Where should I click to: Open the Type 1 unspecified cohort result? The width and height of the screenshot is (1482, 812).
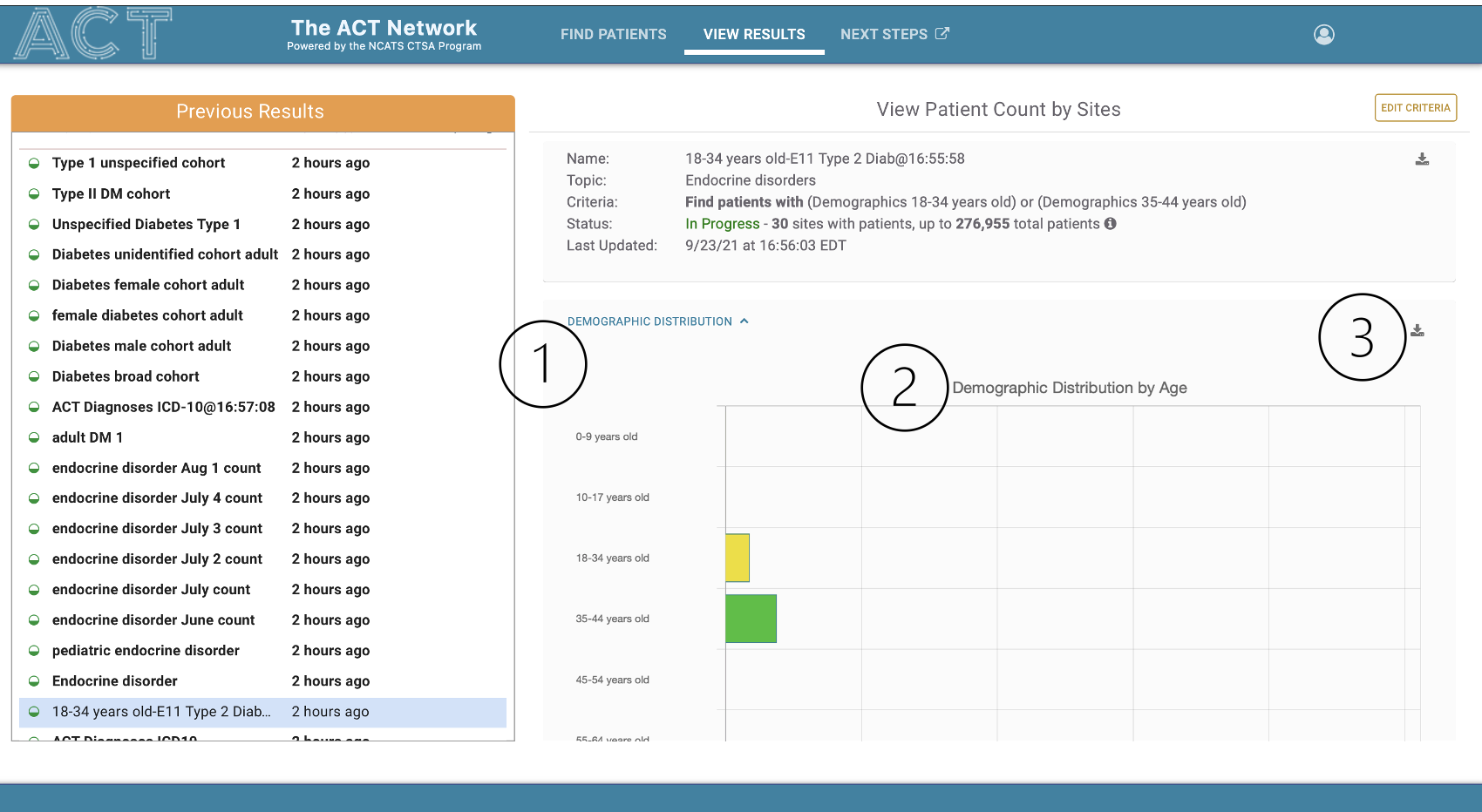[x=139, y=163]
